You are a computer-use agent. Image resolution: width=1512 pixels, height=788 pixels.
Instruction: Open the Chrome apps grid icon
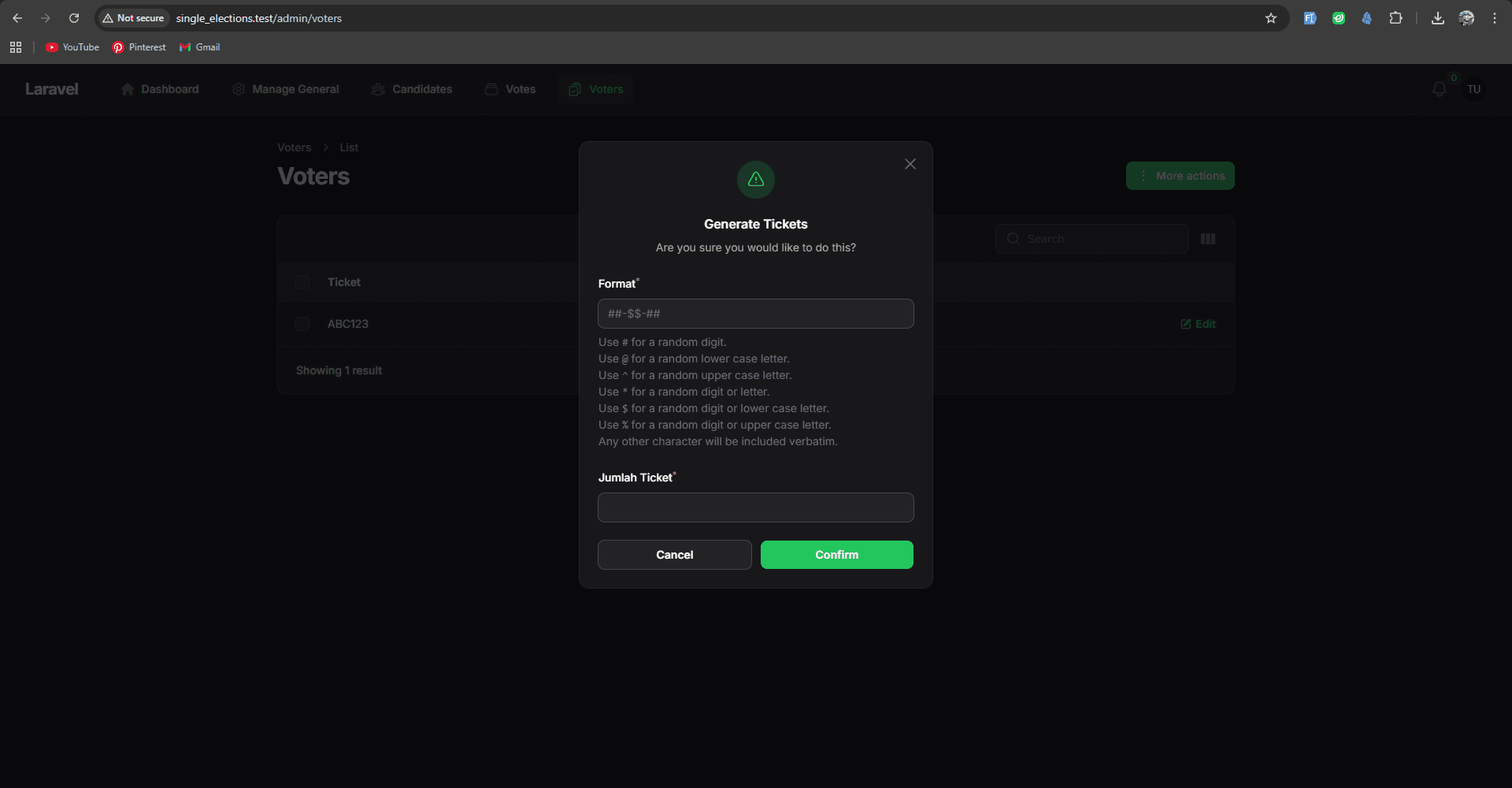(16, 47)
